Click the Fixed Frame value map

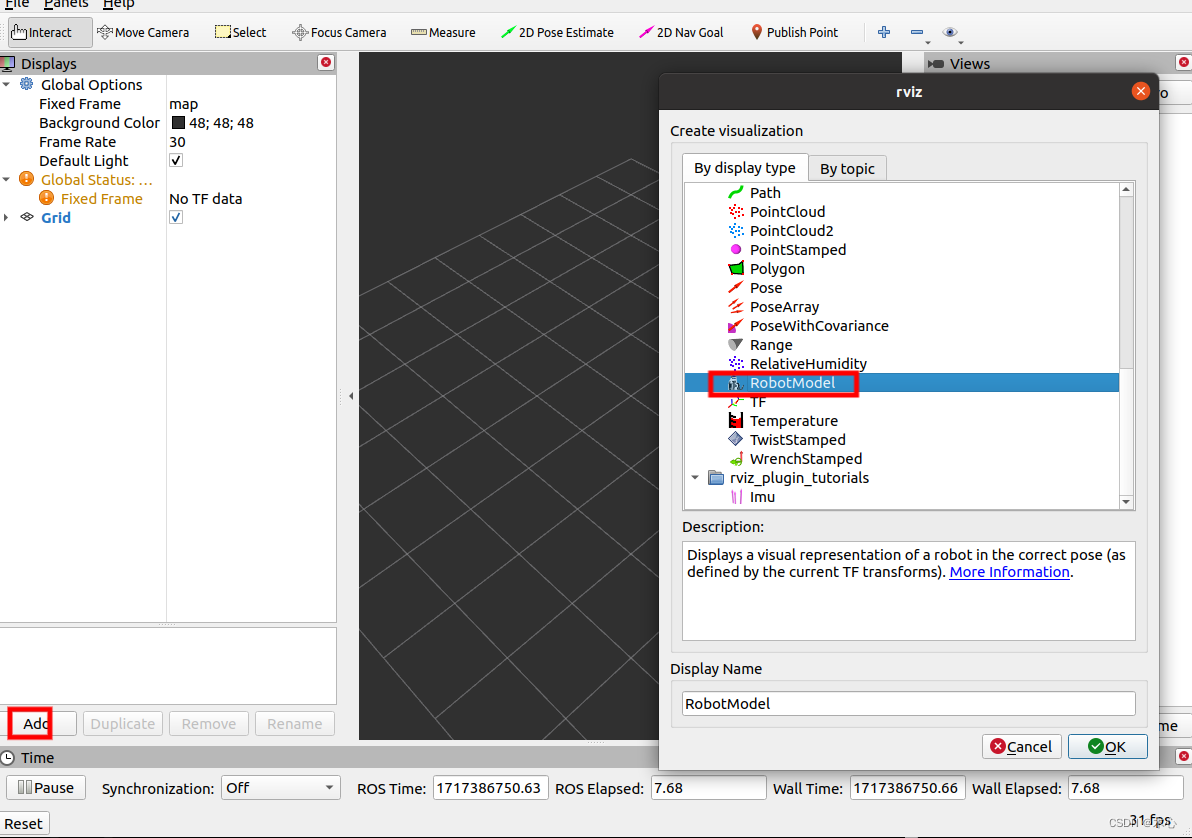point(183,103)
